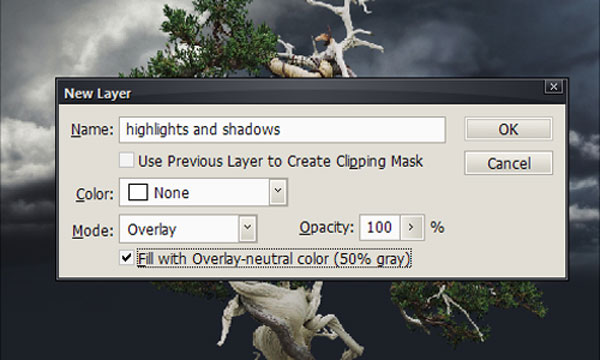Image resolution: width=600 pixels, height=360 pixels.
Task: Click the Mode label
Action: (x=93, y=231)
